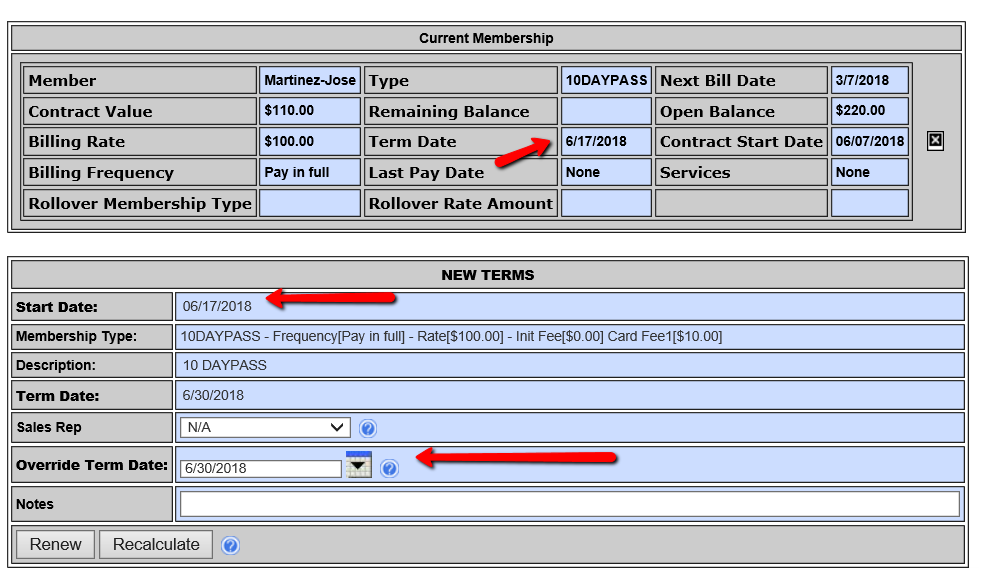The height and width of the screenshot is (568, 983).
Task: Click the empty Remaining Balance field
Action: coord(606,111)
